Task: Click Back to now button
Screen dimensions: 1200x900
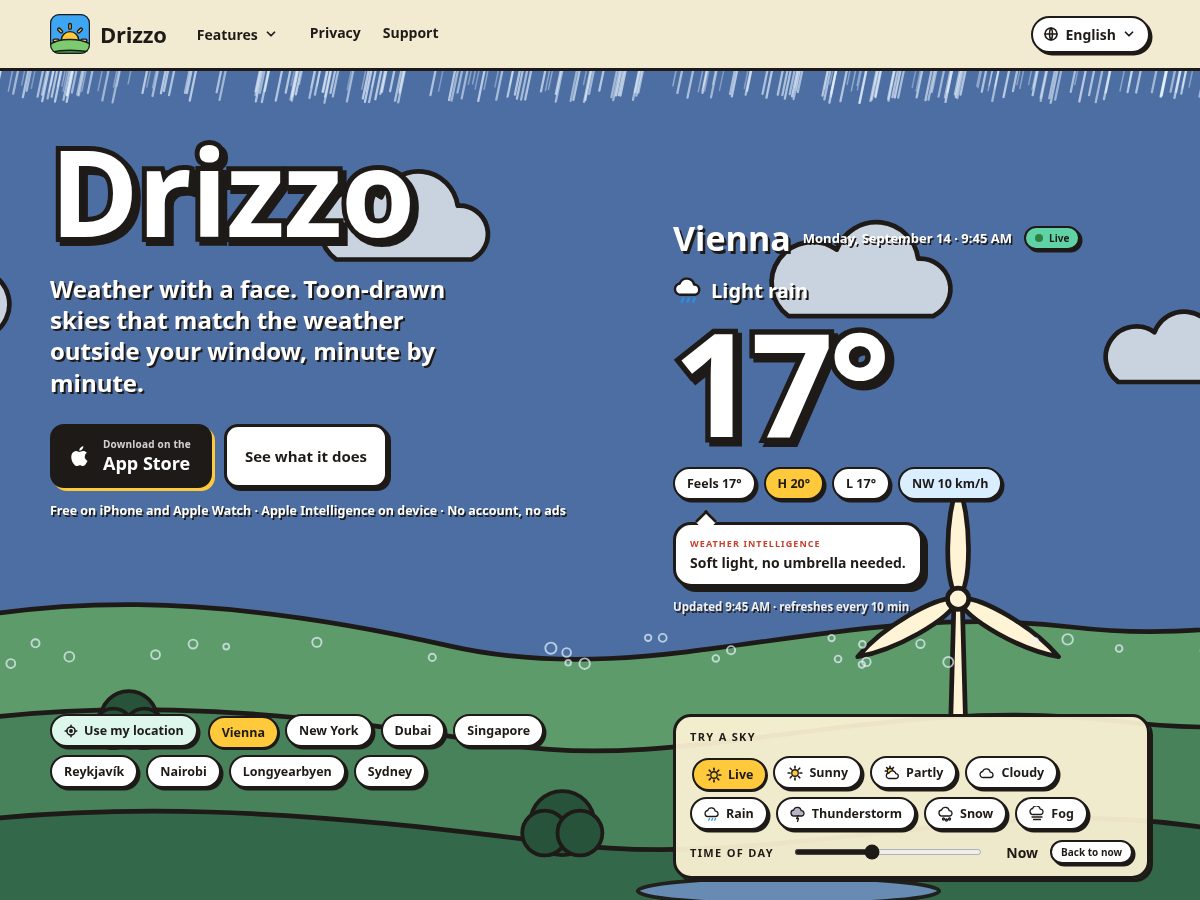Action: (x=1091, y=852)
